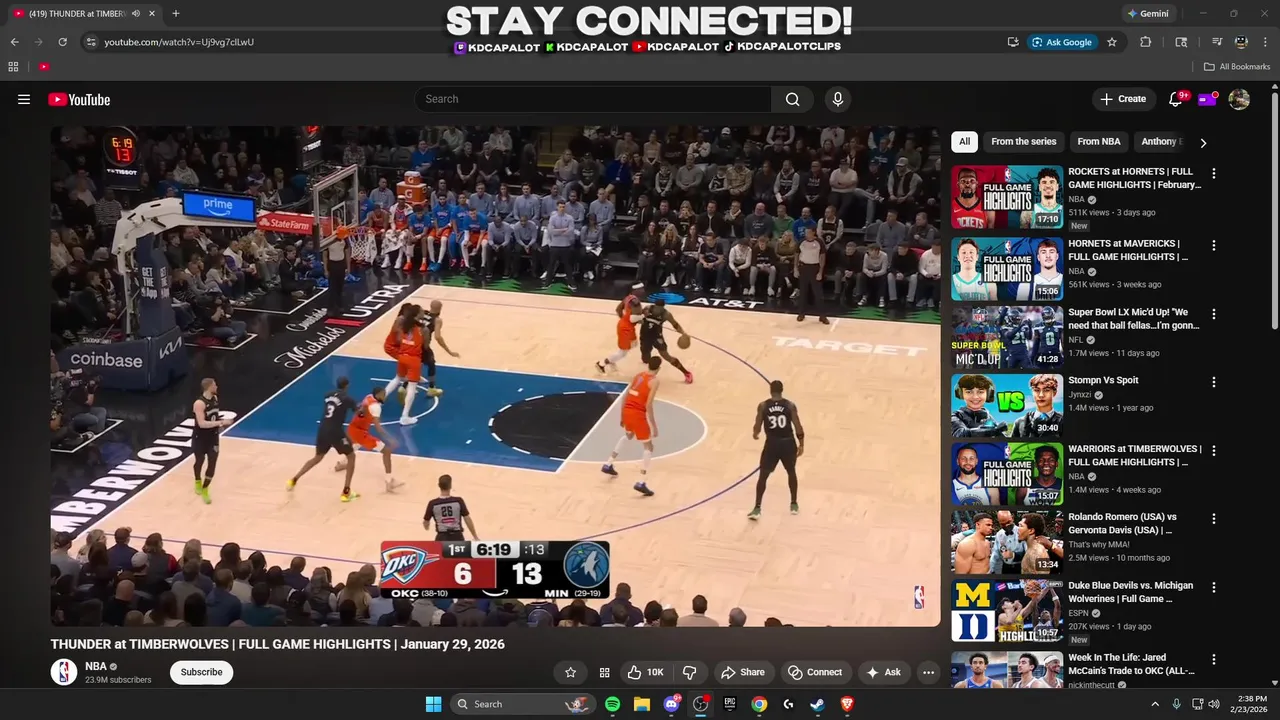Open a new browser tab

click(176, 14)
